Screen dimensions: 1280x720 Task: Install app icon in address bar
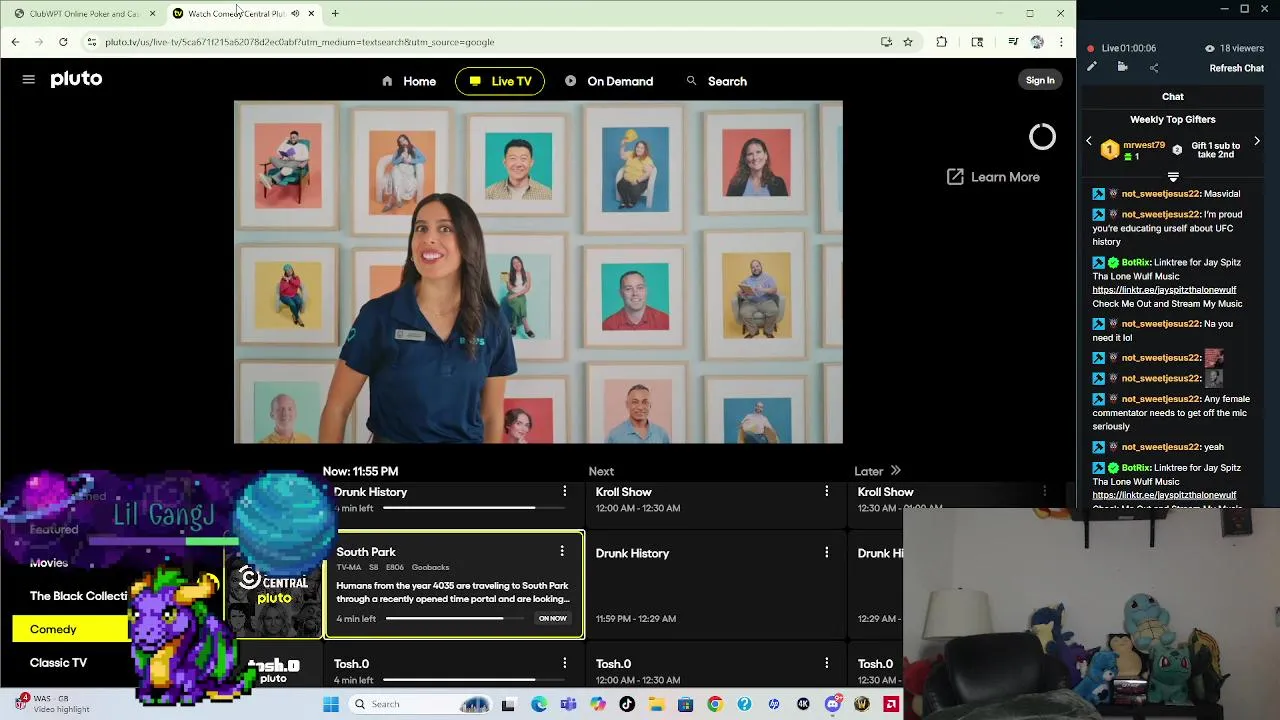coord(886,42)
